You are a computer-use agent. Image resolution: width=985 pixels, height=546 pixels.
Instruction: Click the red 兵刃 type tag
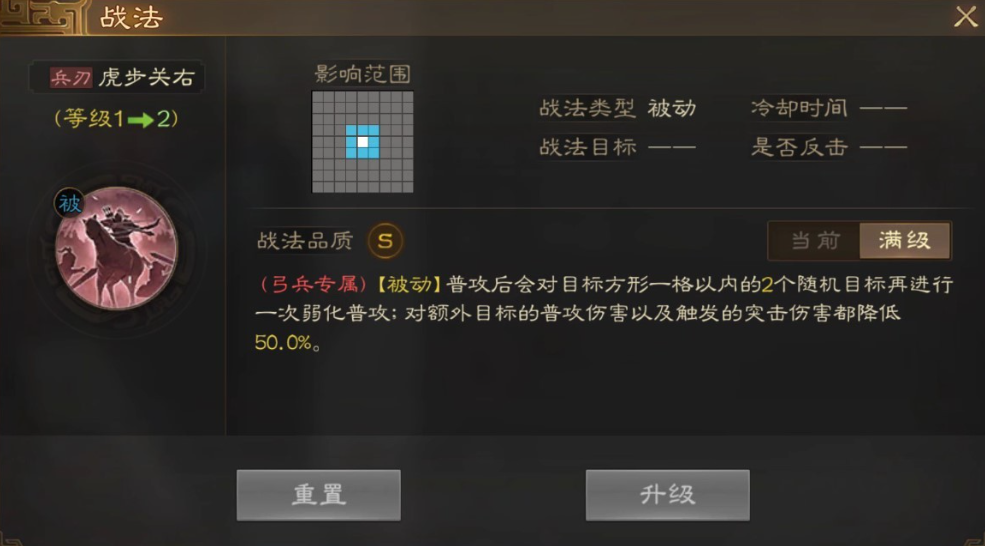[x=71, y=78]
